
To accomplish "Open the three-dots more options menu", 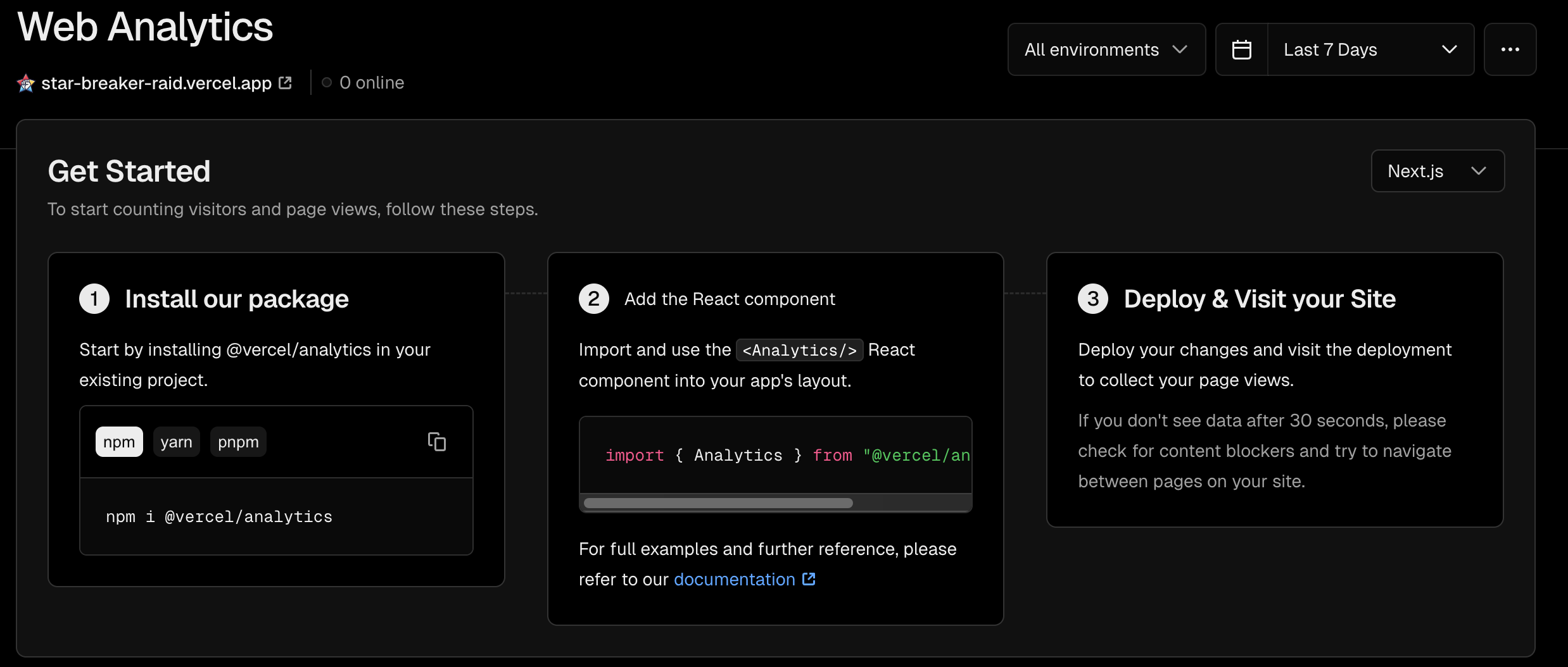I will coord(1510,49).
